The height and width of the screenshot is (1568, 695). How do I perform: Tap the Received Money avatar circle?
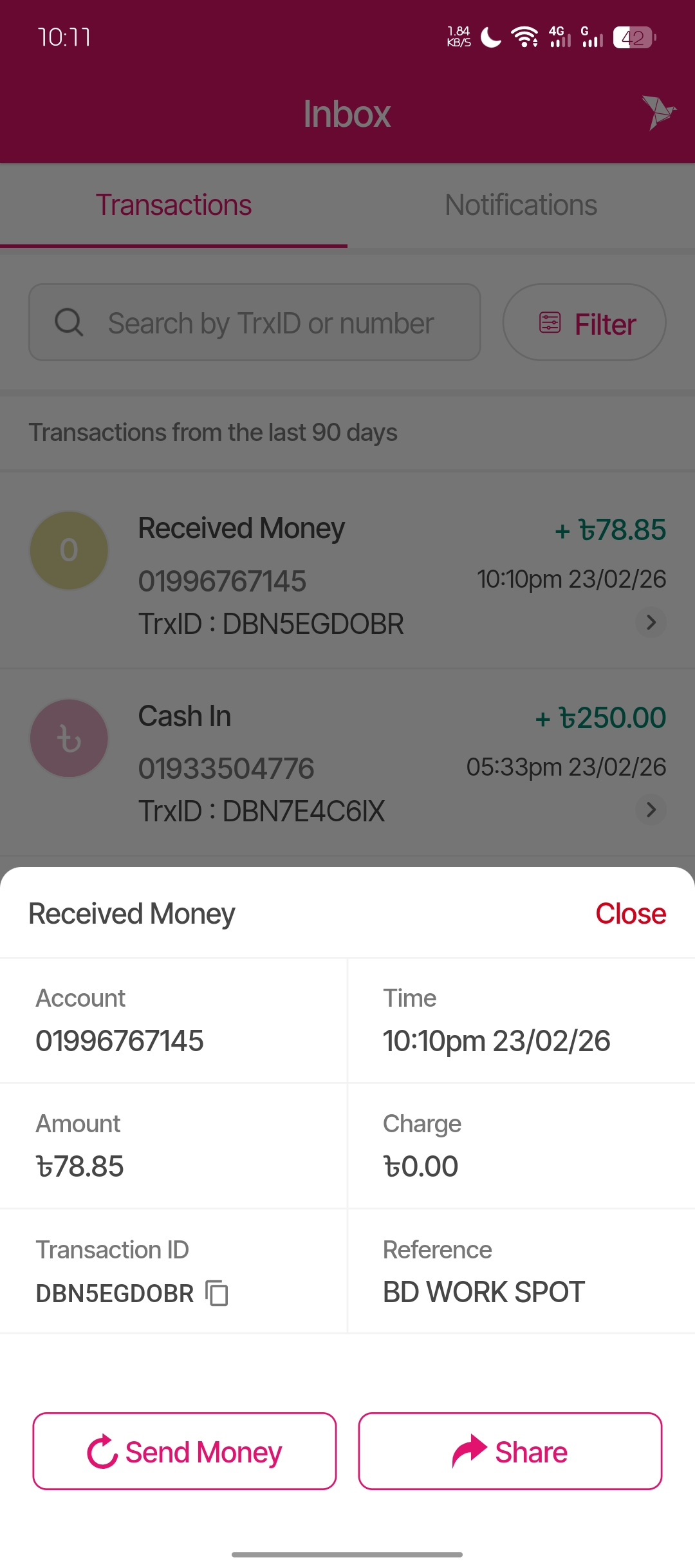(x=69, y=550)
